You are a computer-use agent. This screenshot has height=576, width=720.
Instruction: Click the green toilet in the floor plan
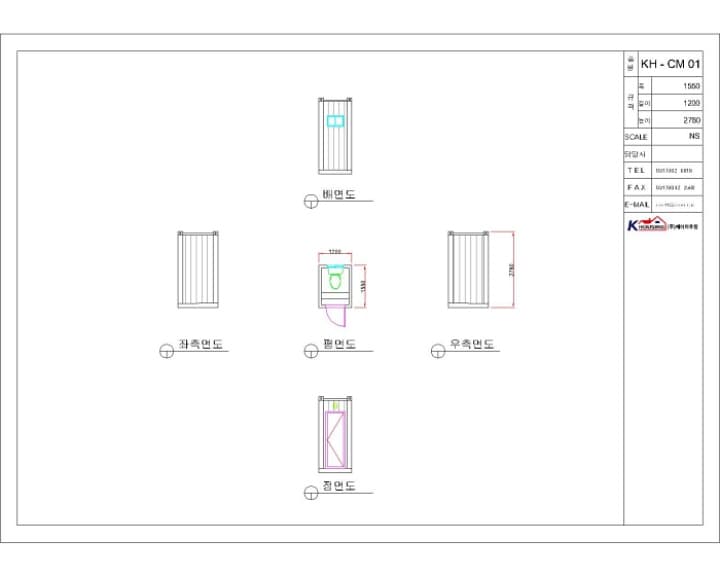tap(336, 279)
